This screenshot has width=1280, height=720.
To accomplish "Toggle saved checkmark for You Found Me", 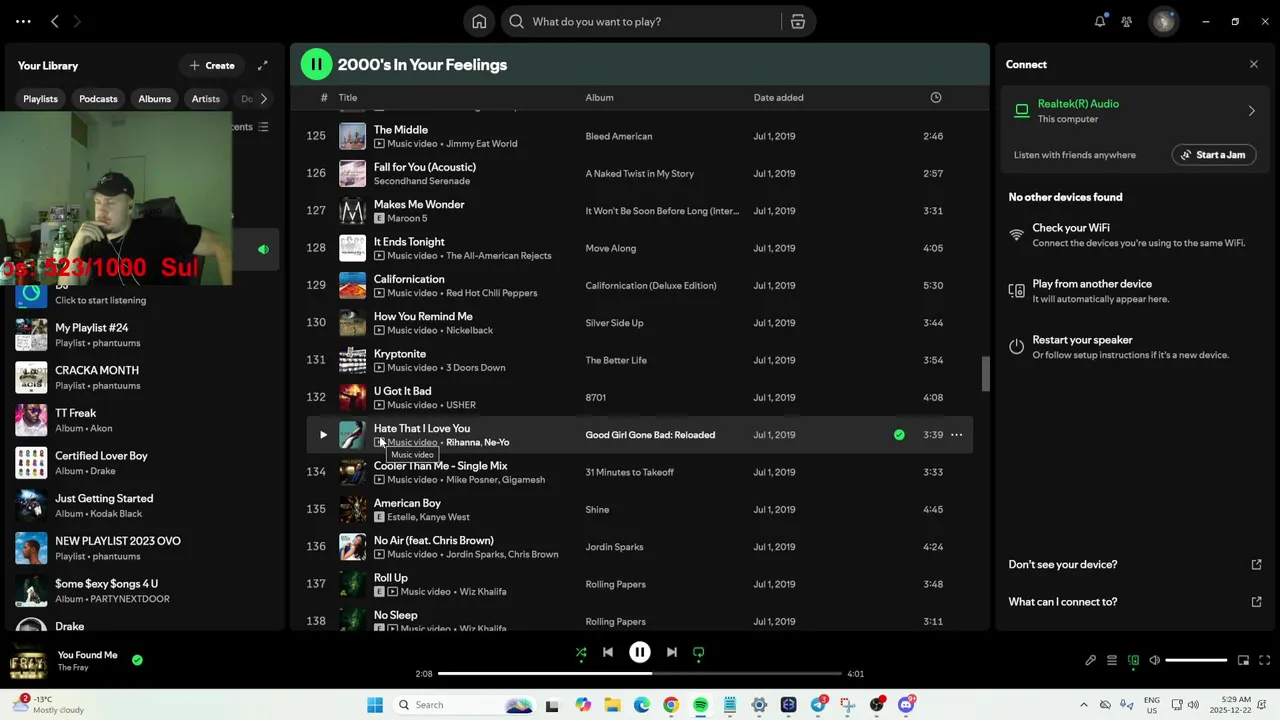I will [x=137, y=660].
